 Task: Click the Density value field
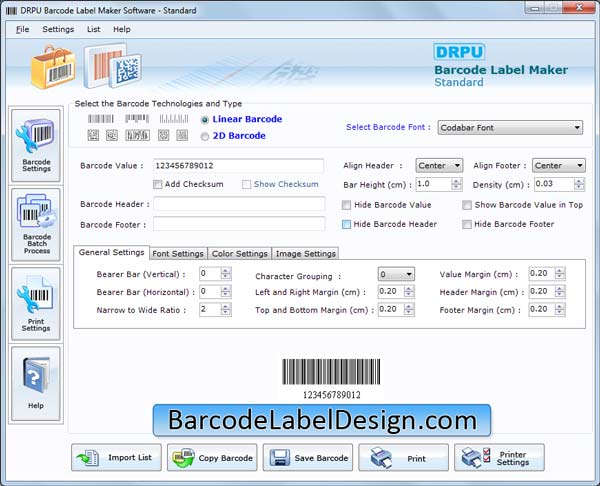click(x=554, y=184)
